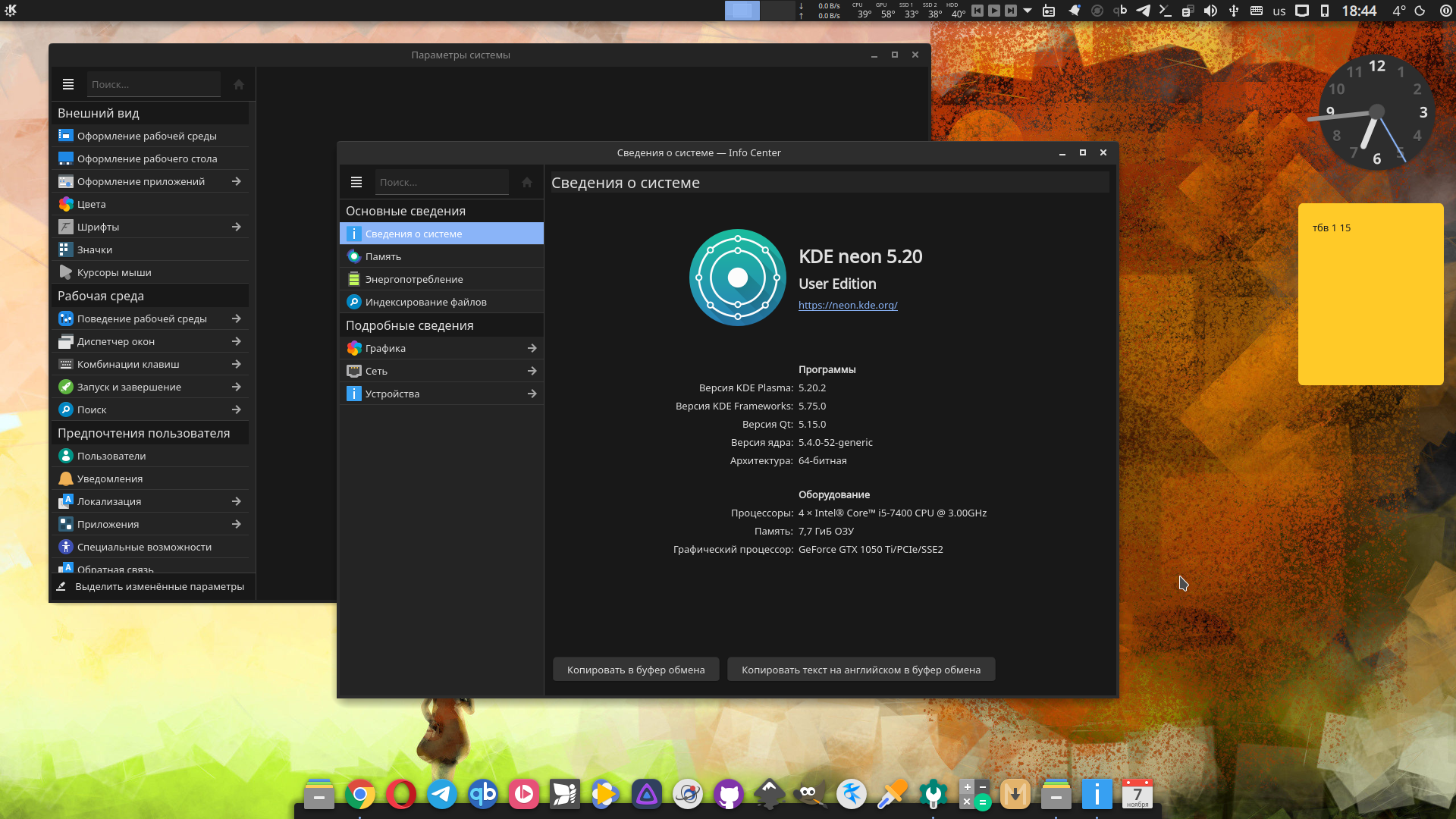This screenshot has height=819, width=1456.
Task: Open the volume control in the system tray
Action: pos(1212,11)
